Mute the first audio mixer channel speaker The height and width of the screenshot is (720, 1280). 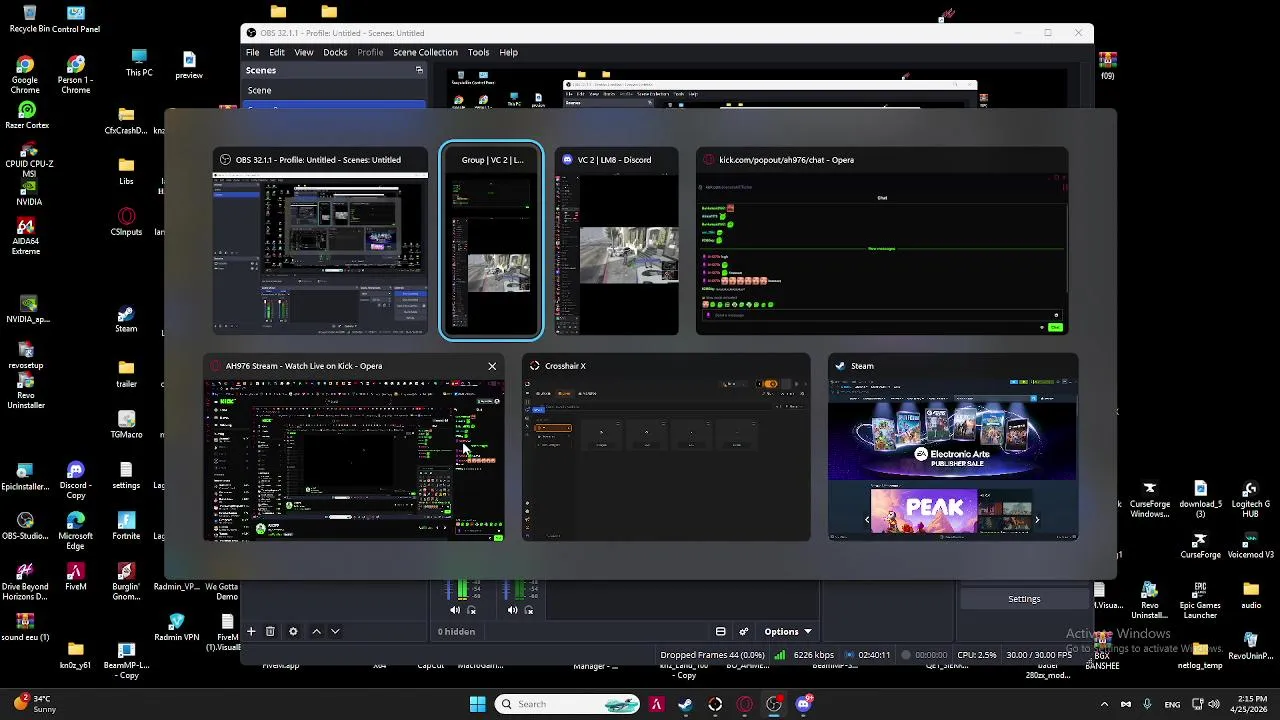pos(455,610)
